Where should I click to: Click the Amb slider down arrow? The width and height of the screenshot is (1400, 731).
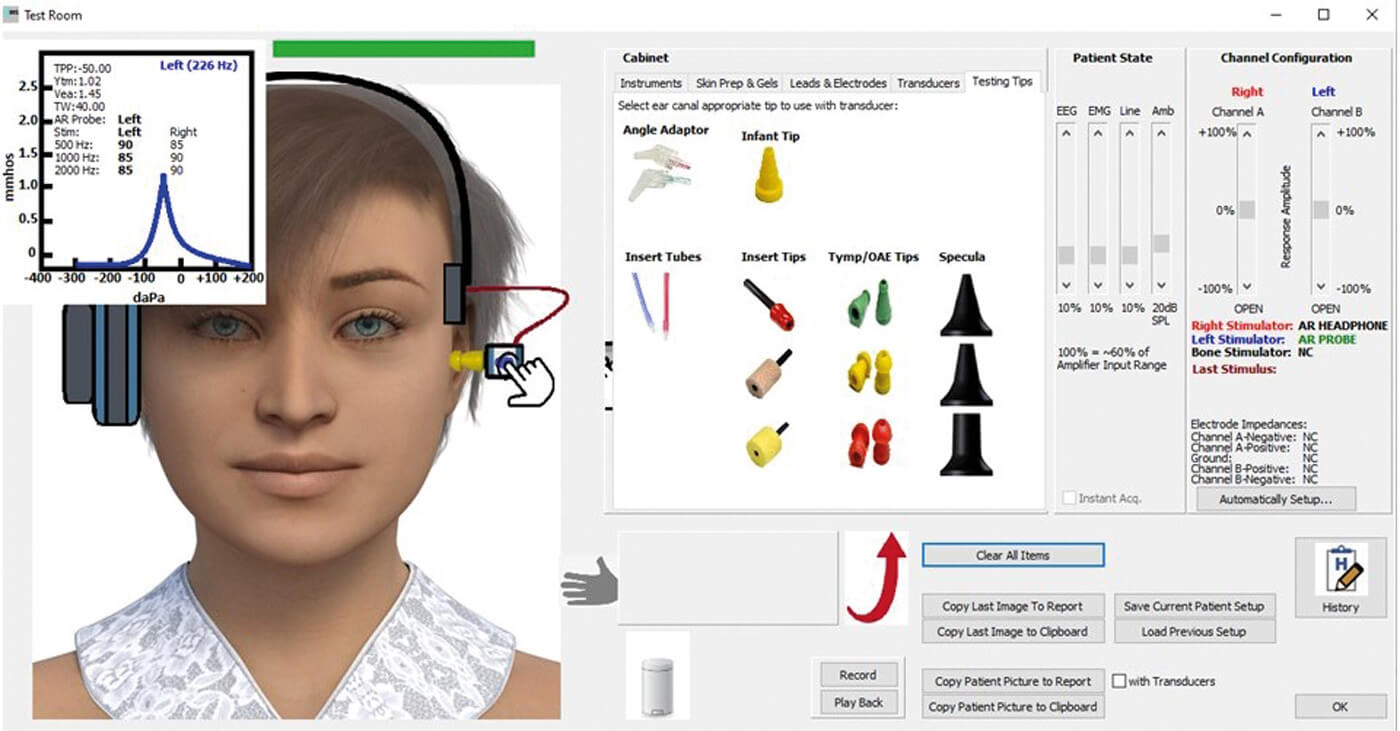click(x=1161, y=285)
